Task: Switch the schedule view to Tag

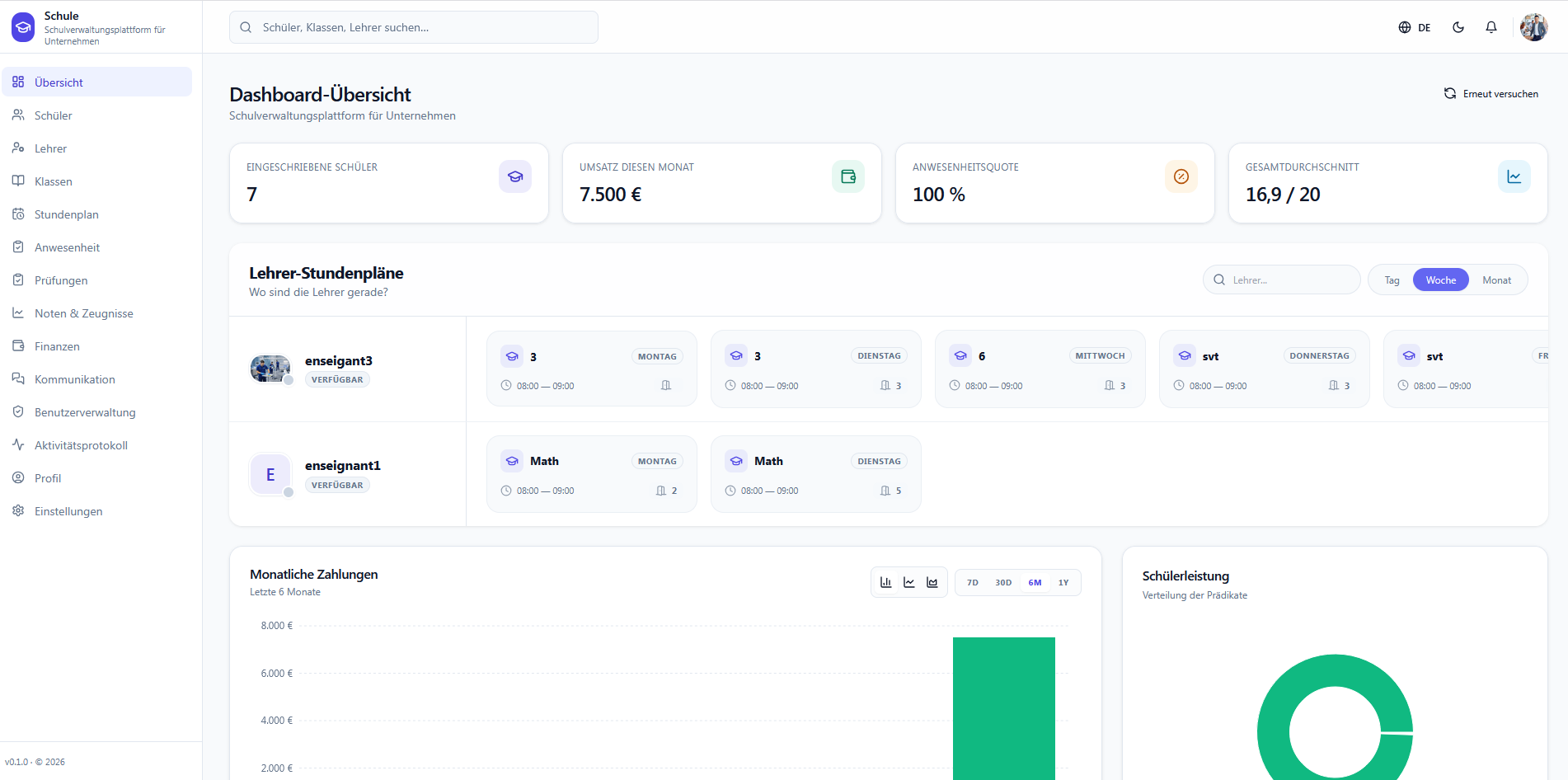Action: tap(1392, 280)
